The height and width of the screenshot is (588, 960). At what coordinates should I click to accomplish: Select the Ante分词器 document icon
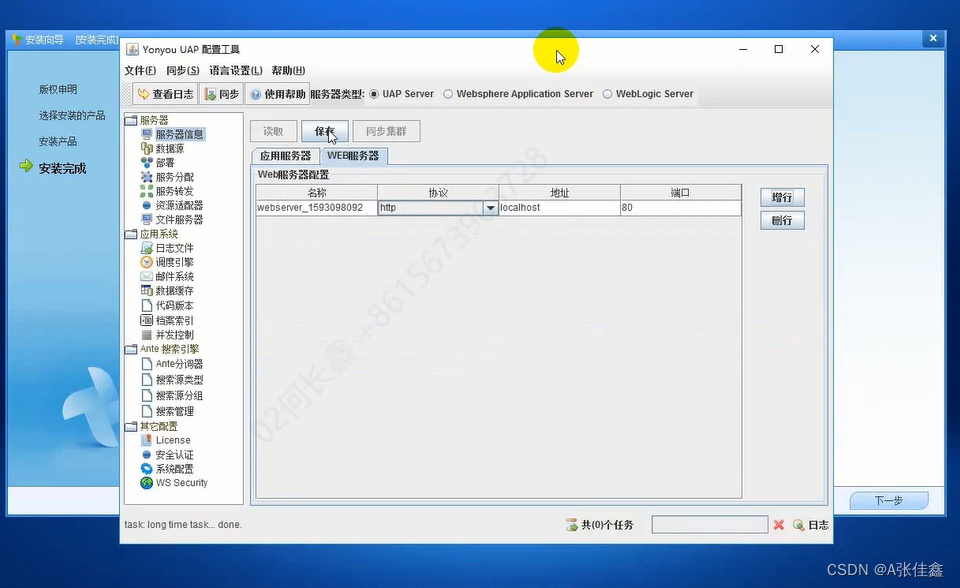pyautogui.click(x=146, y=363)
